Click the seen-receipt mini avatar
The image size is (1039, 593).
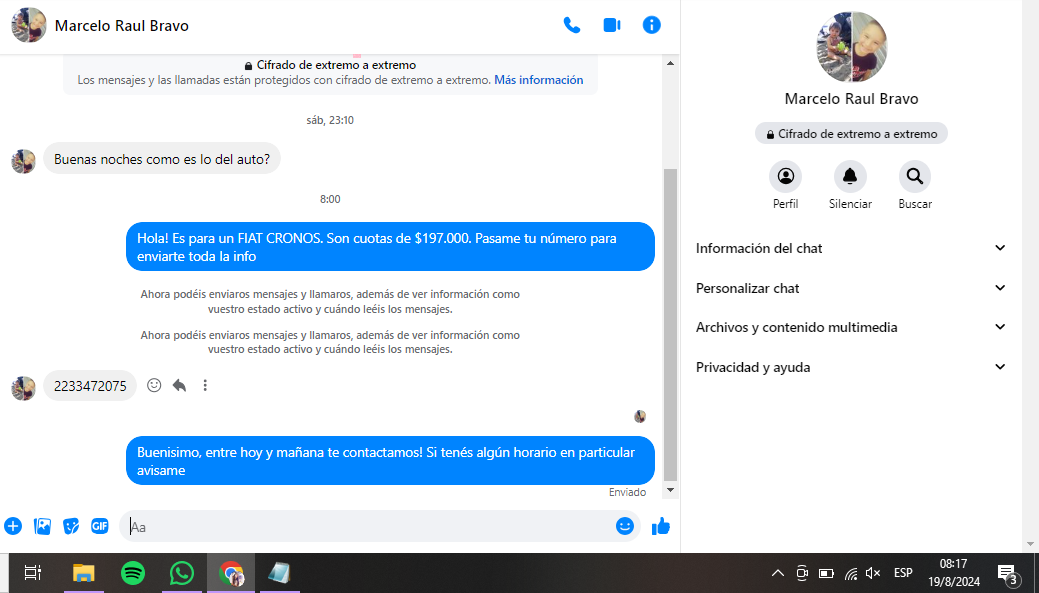pos(639,416)
